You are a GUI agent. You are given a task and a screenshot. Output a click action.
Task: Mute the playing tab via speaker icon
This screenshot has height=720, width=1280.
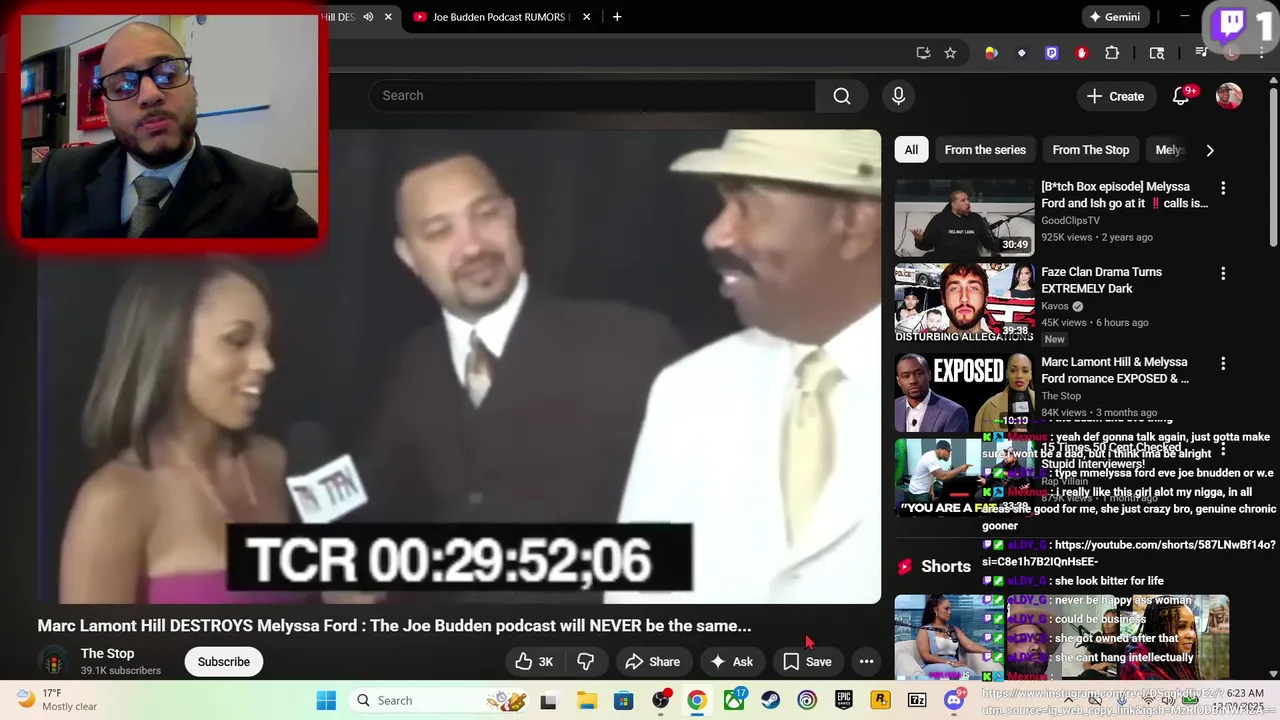click(x=368, y=17)
